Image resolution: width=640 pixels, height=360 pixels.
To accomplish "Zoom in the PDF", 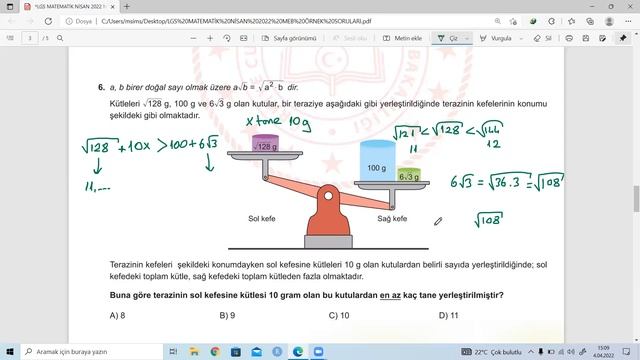I will click(x=210, y=38).
